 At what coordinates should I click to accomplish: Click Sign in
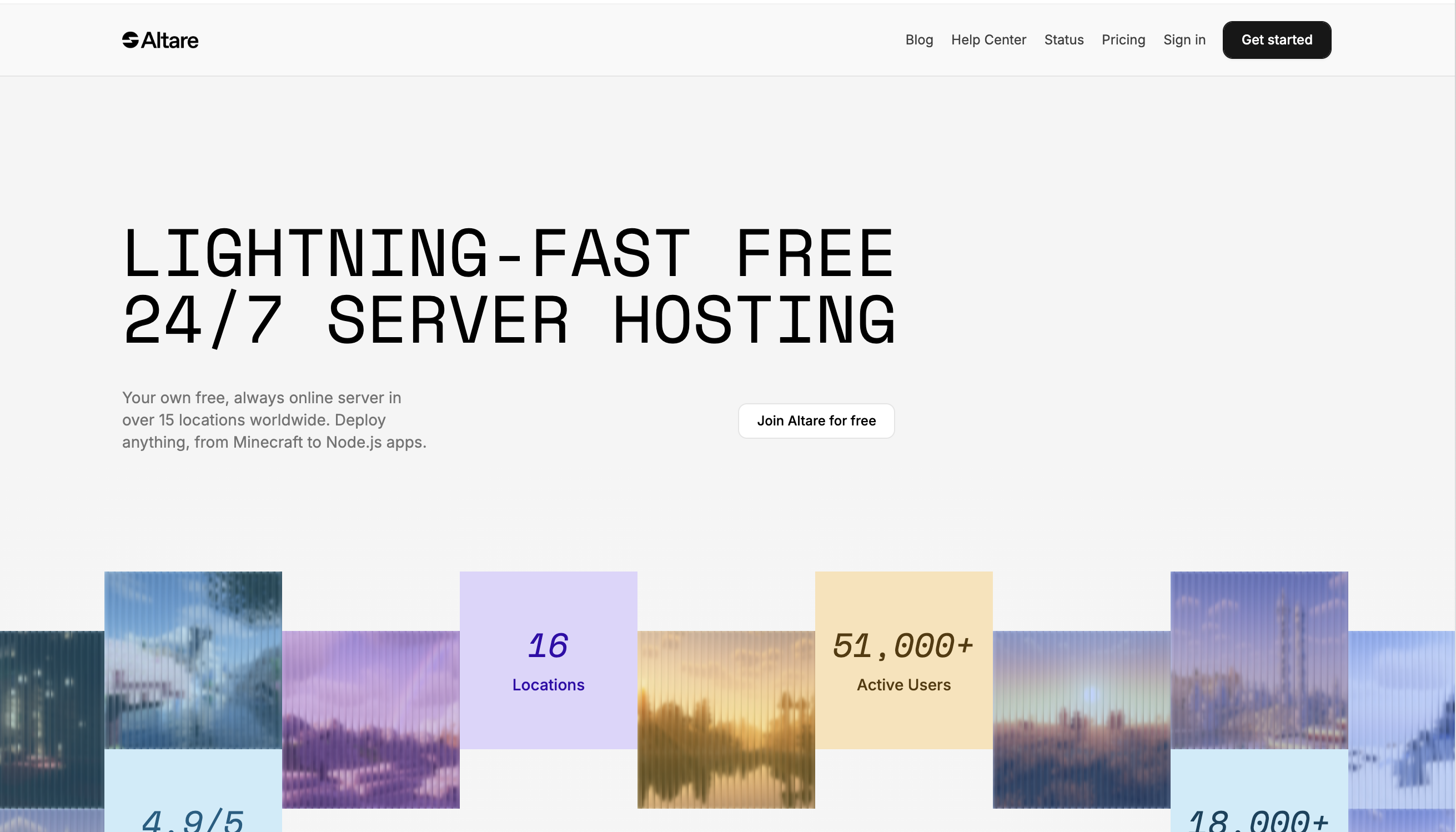[1184, 40]
